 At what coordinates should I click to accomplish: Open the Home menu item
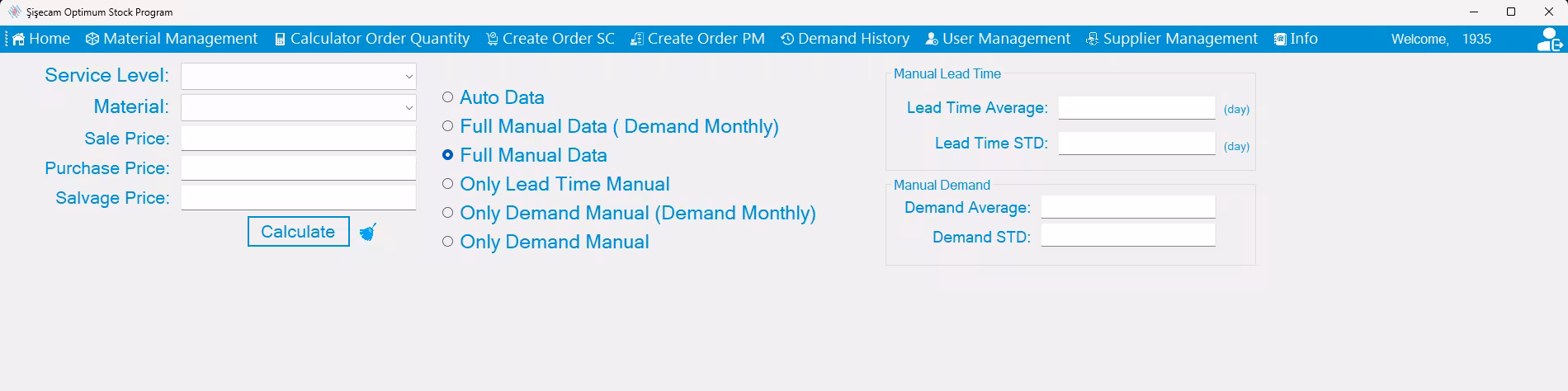[41, 39]
